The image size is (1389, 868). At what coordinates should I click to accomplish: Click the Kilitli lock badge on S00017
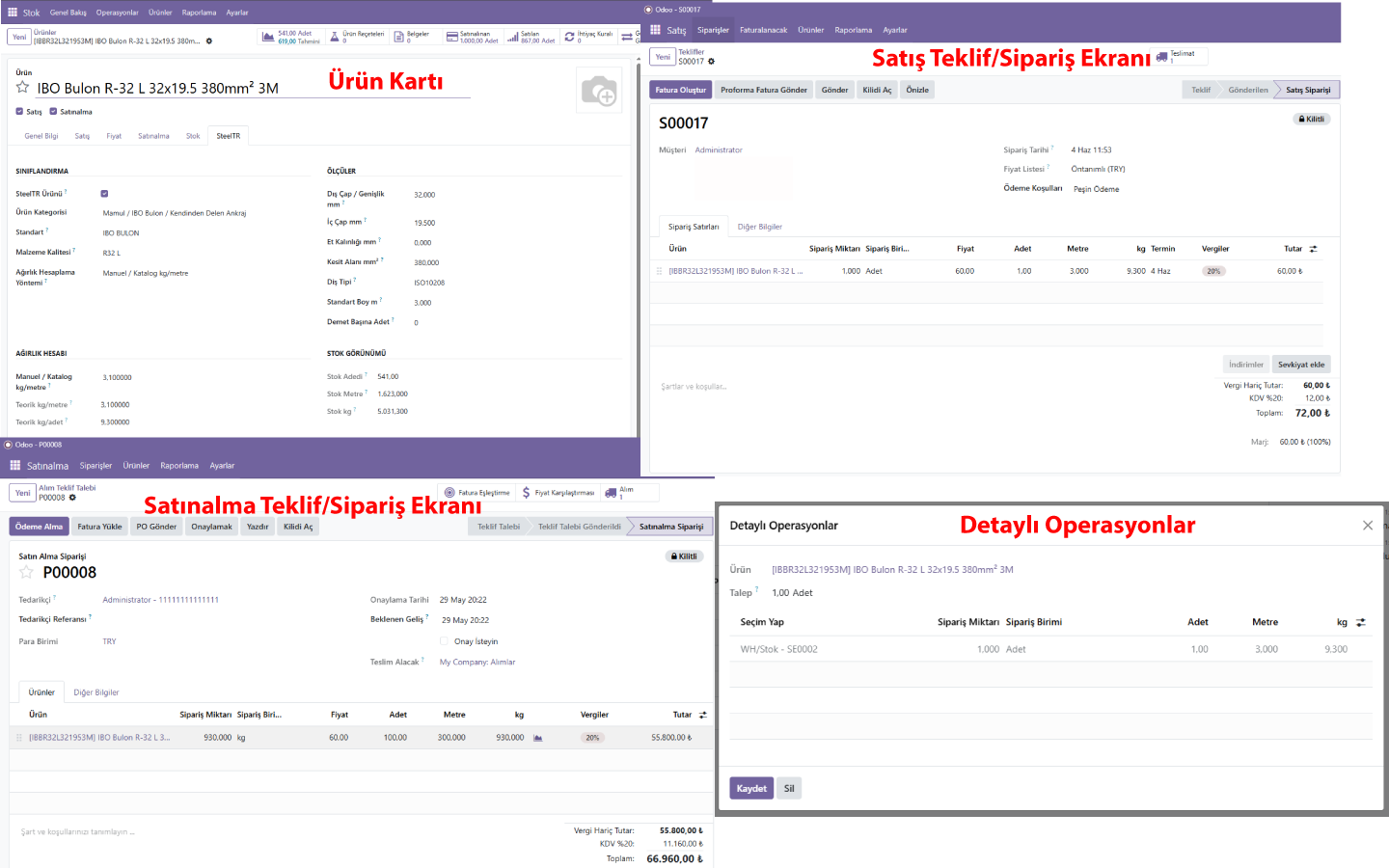[1311, 120]
